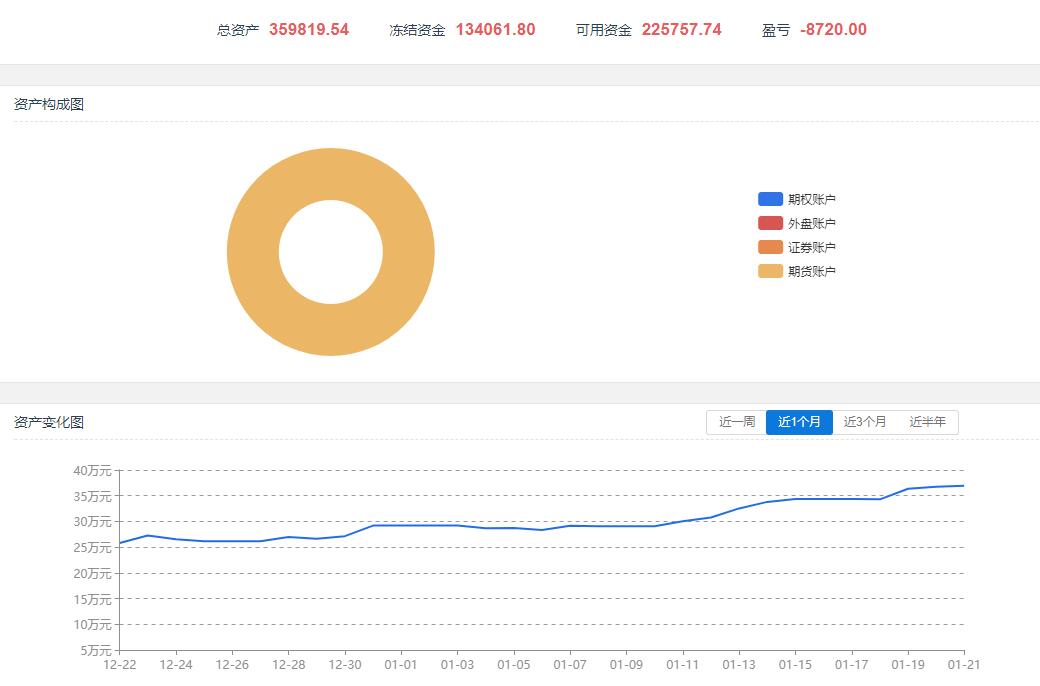Click the 12-22 x-axis date label
Viewport: 1040px width, 686px height.
pyautogui.click(x=120, y=664)
